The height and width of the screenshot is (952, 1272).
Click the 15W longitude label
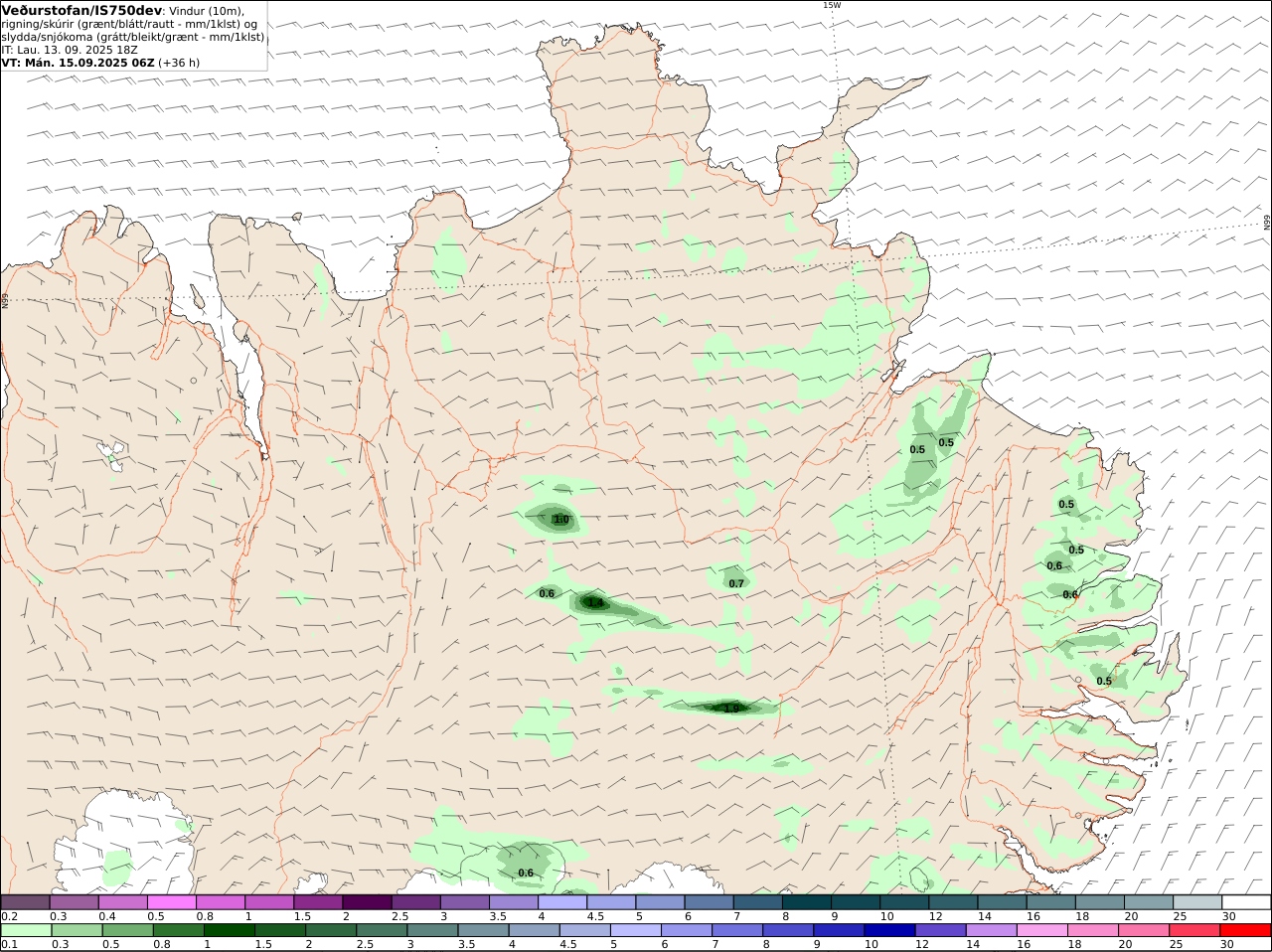(832, 5)
